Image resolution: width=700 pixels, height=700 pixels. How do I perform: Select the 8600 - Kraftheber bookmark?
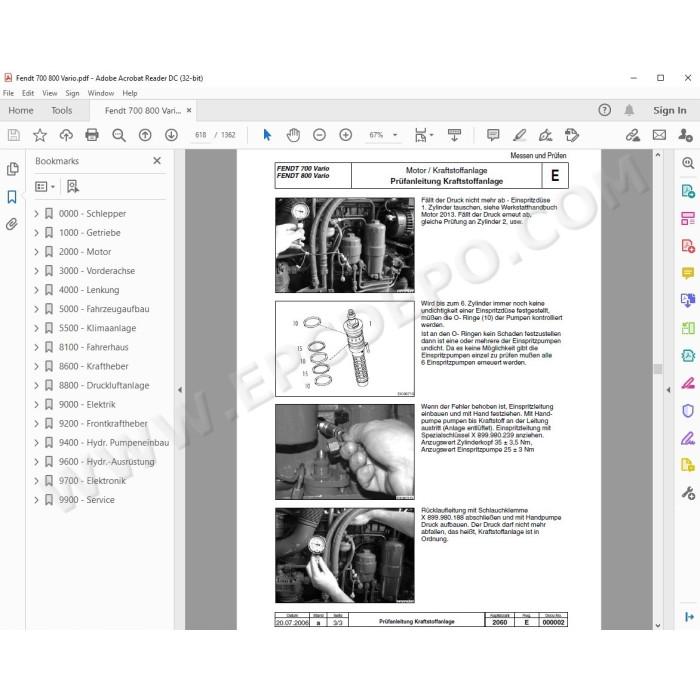[93, 367]
